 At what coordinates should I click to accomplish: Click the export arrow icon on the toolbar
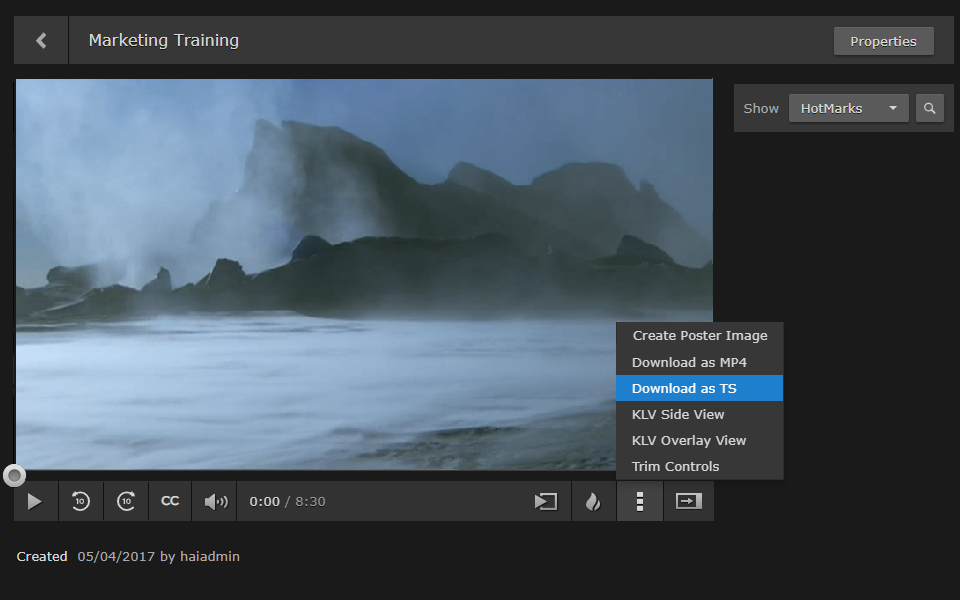688,501
